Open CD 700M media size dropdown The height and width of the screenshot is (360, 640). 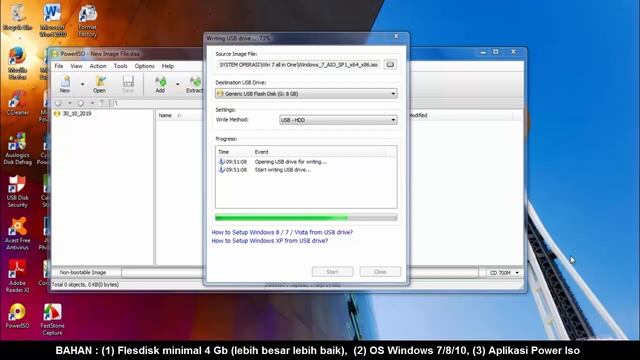[504, 273]
